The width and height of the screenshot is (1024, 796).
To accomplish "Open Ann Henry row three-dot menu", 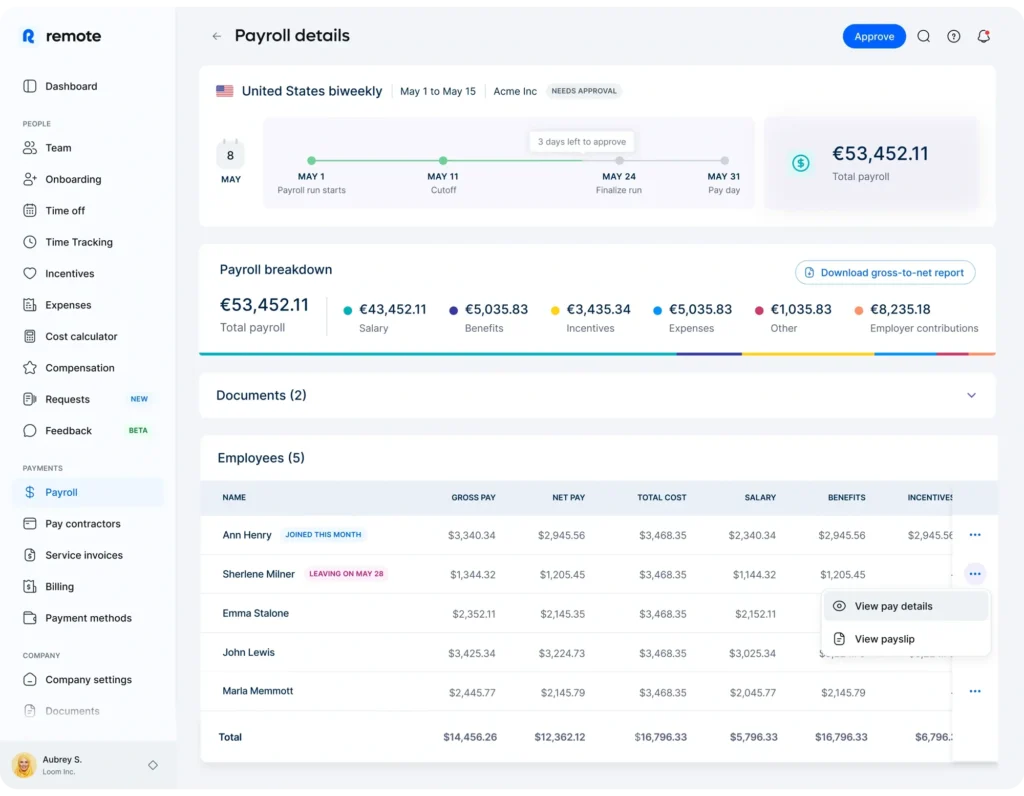I will coord(974,535).
